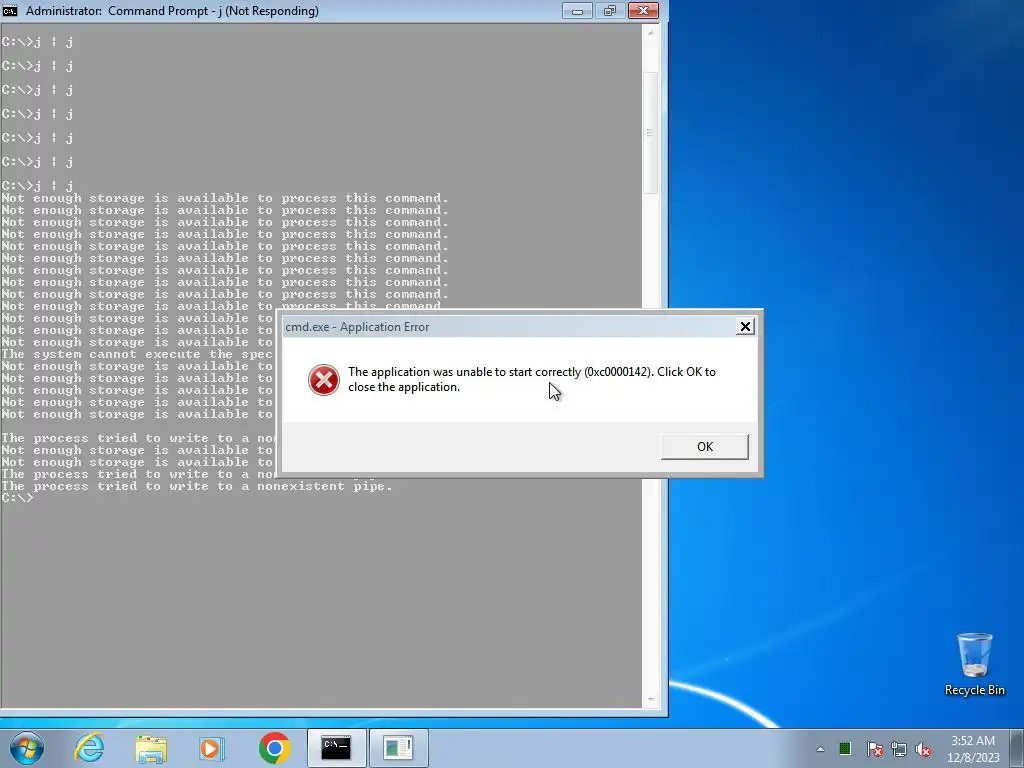Open the Windows Start menu
1024x768 pixels.
pos(27,748)
